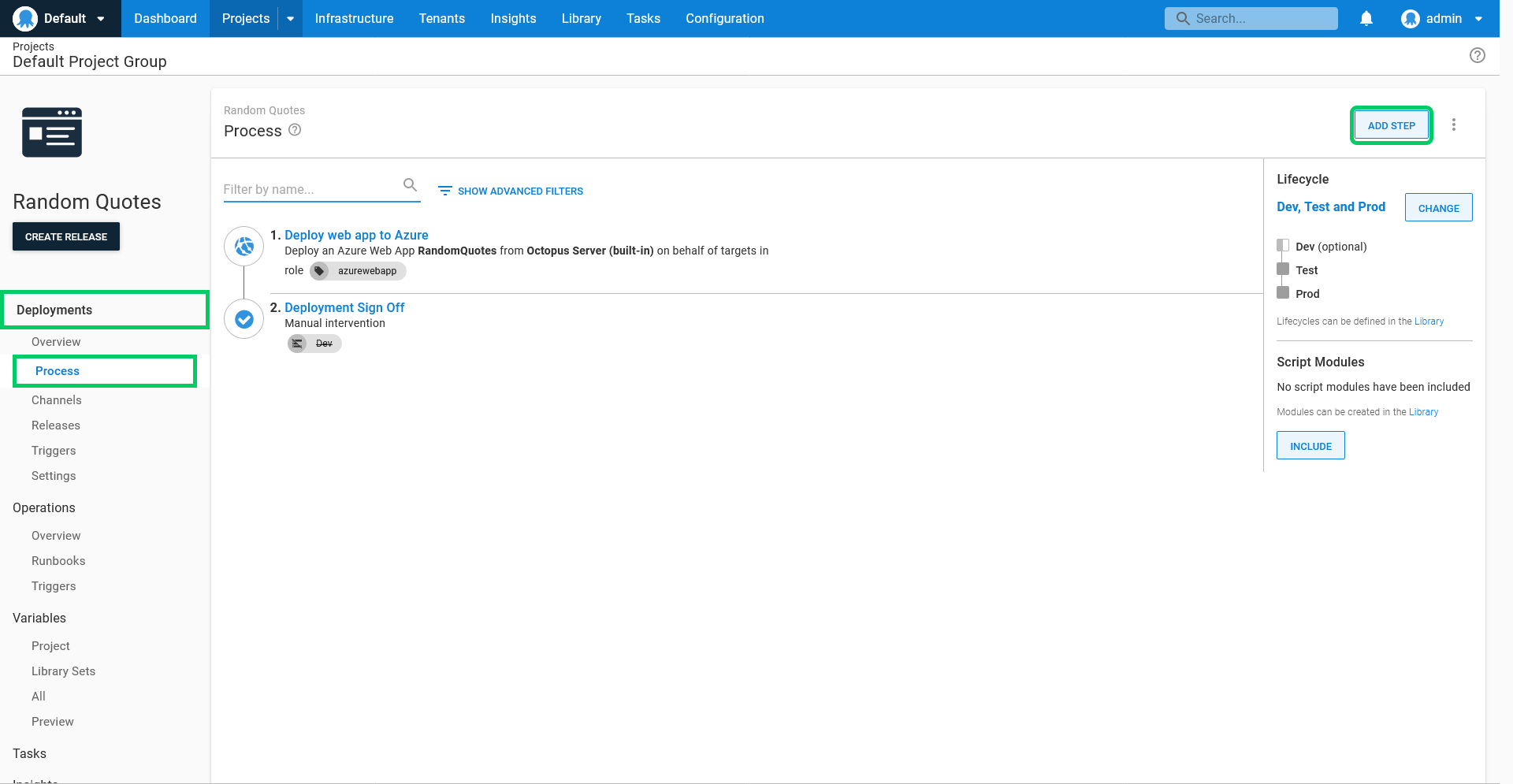Expand the admin user dropdown arrow
1513x784 pixels.
(x=1478, y=19)
